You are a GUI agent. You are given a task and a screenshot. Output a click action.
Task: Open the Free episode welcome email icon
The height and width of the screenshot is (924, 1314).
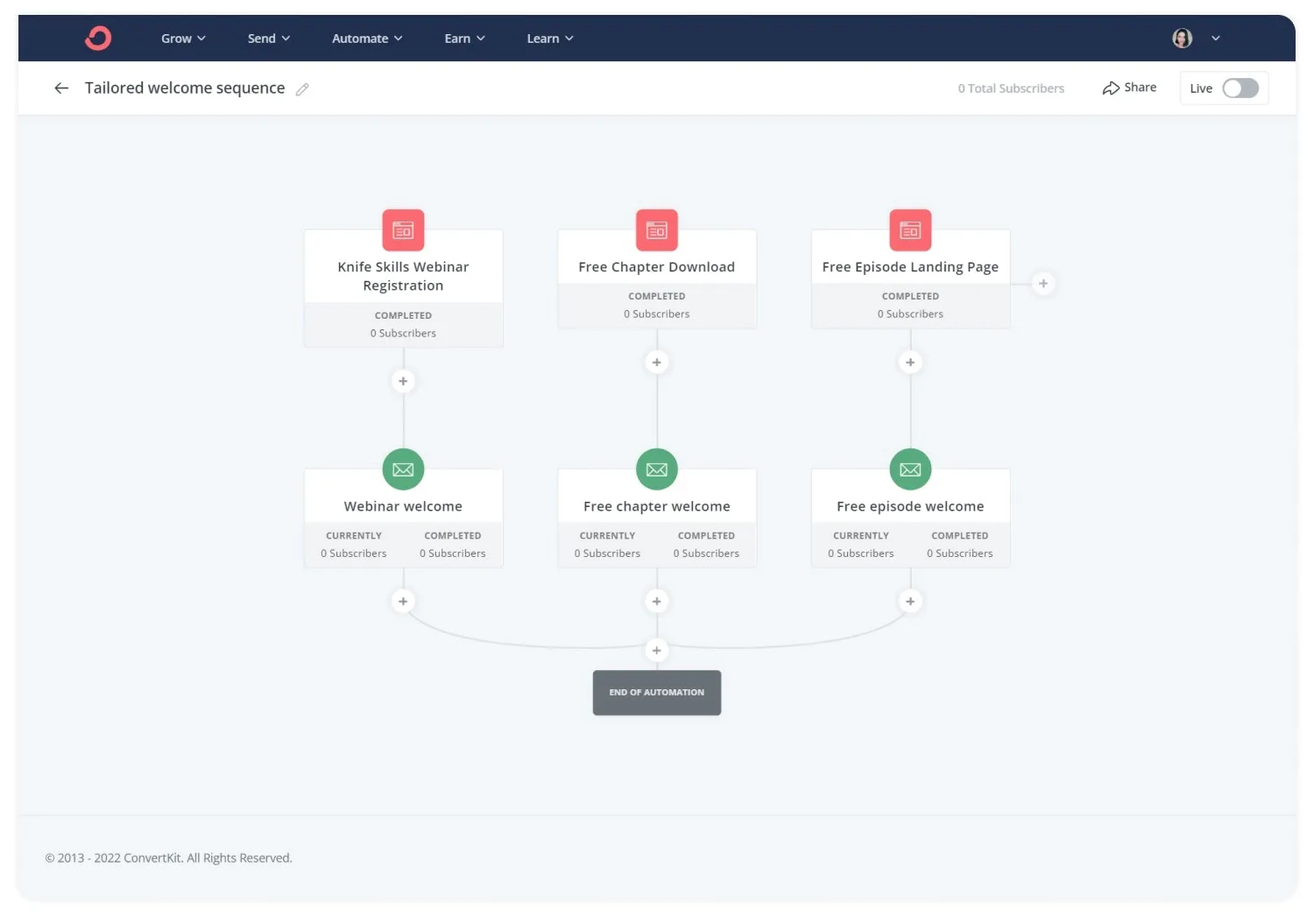910,469
